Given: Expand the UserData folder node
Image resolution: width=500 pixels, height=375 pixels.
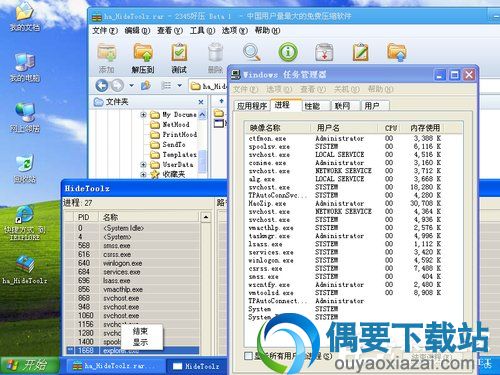Looking at the screenshot, I should coord(143,165).
